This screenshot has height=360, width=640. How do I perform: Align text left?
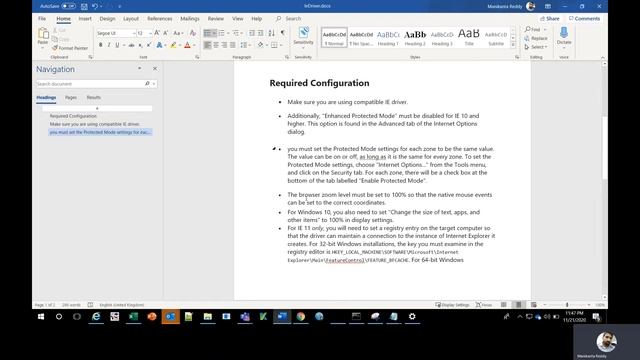tap(208, 45)
